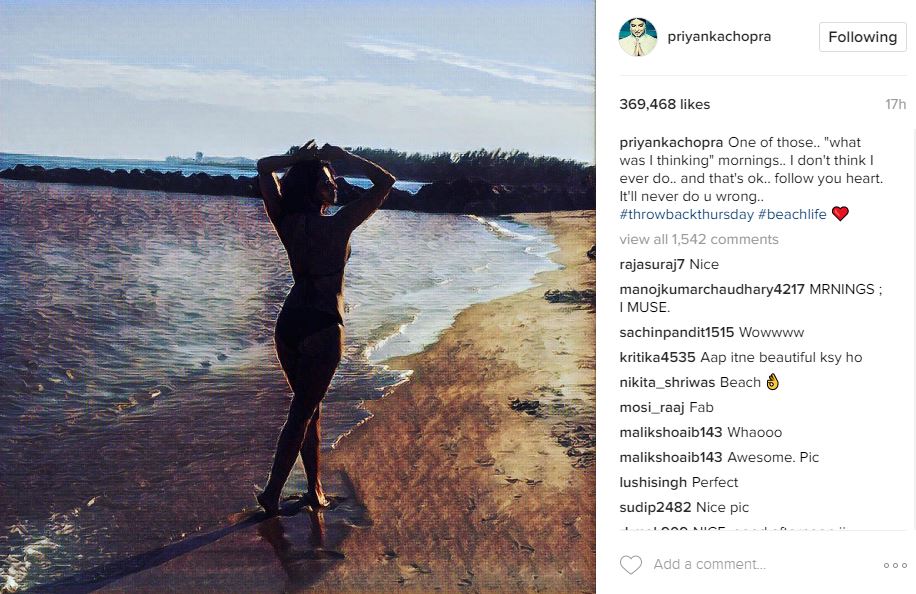
Task: Click the heart like icon beside comment box
Action: pos(630,565)
